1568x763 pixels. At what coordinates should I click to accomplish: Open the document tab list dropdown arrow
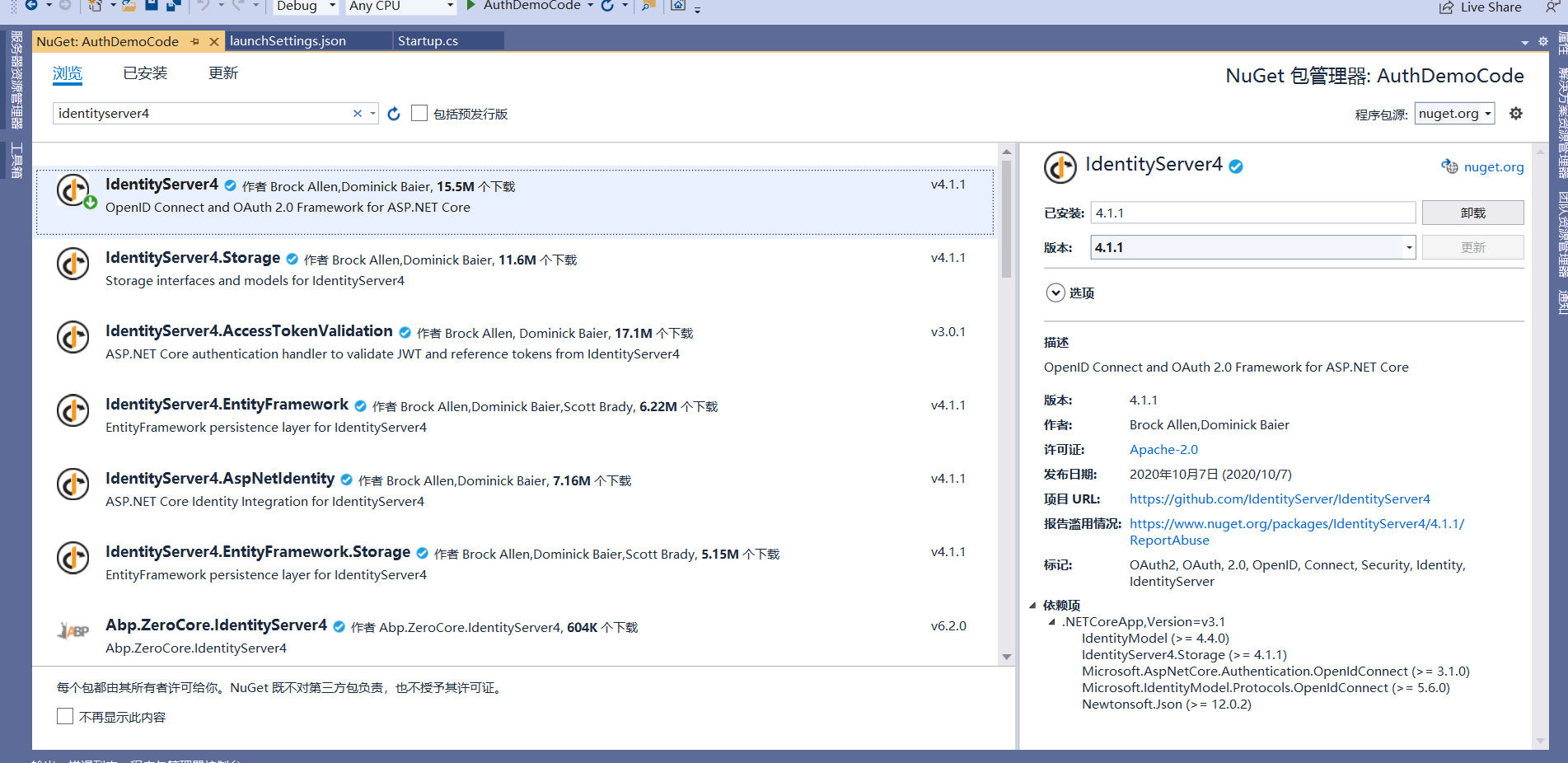click(x=1525, y=42)
